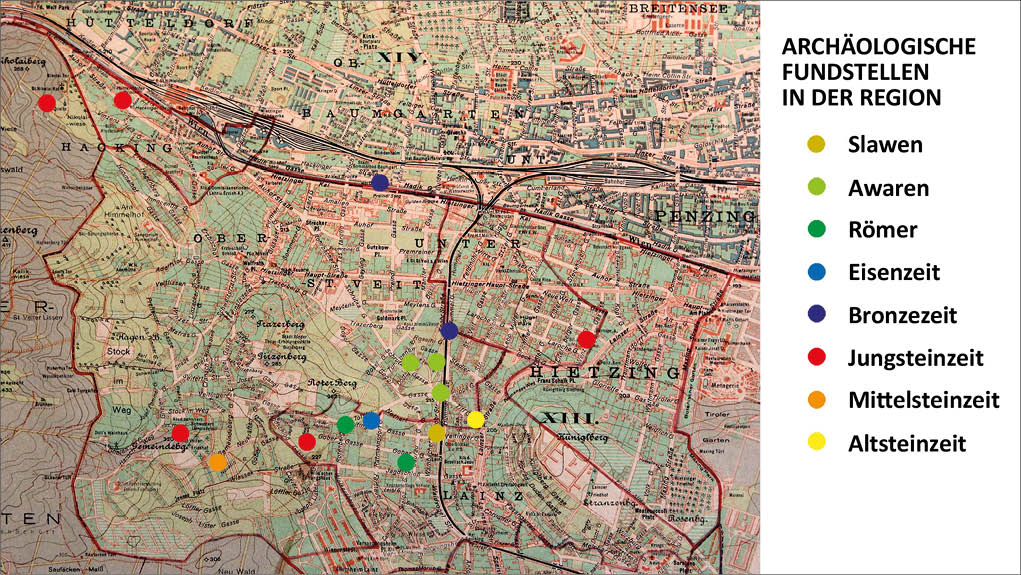Click the dark-blue Bronzezeit marker above the Awaren dots

coord(449,331)
